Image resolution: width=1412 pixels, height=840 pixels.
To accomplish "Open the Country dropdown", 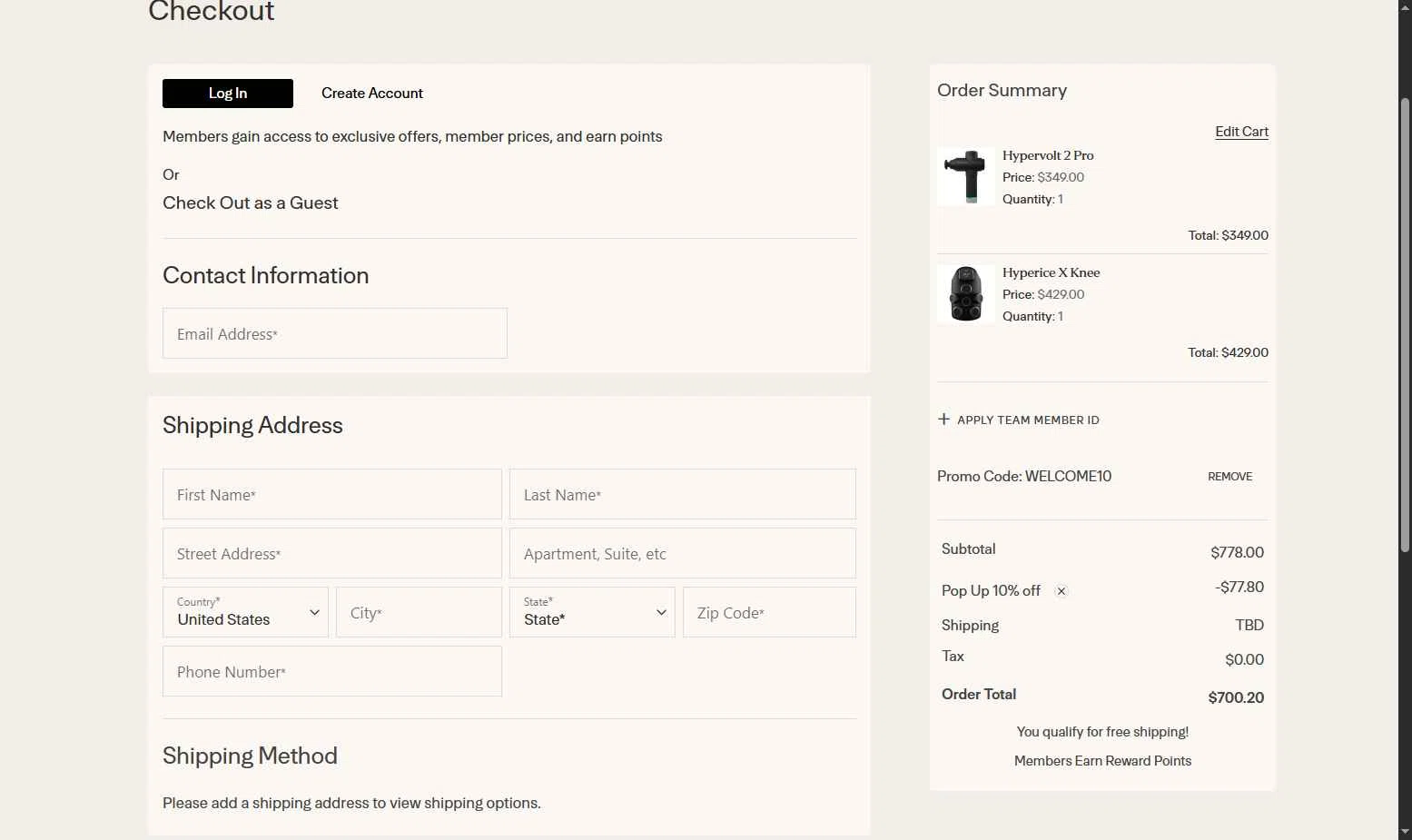I will point(245,612).
